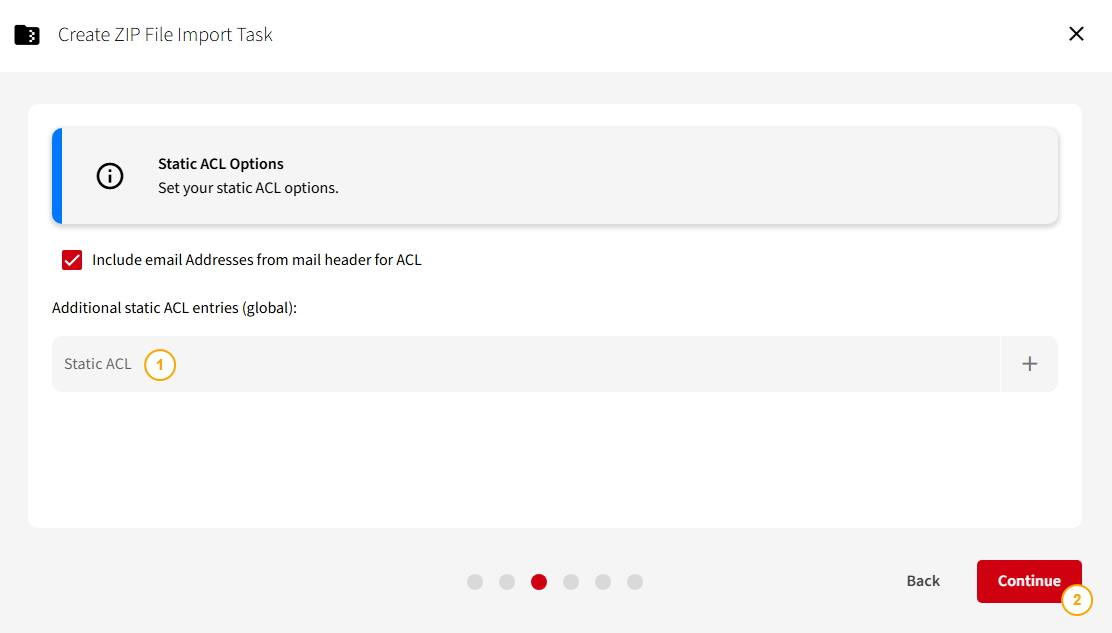Jump to the fourth step dot
The width and height of the screenshot is (1112, 633).
571,582
